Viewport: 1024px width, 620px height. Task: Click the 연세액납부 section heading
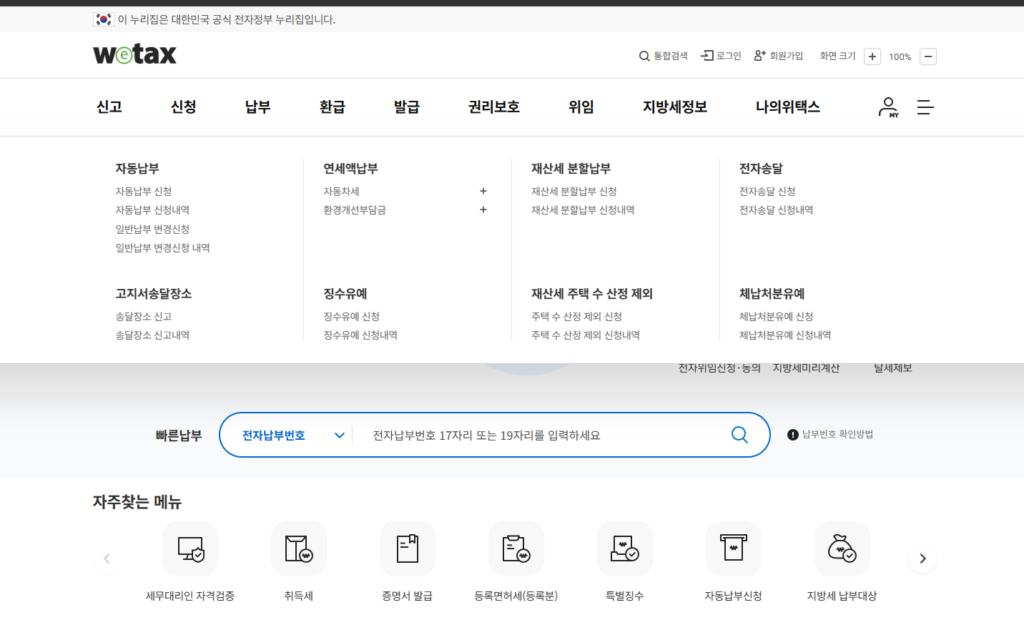point(351,169)
